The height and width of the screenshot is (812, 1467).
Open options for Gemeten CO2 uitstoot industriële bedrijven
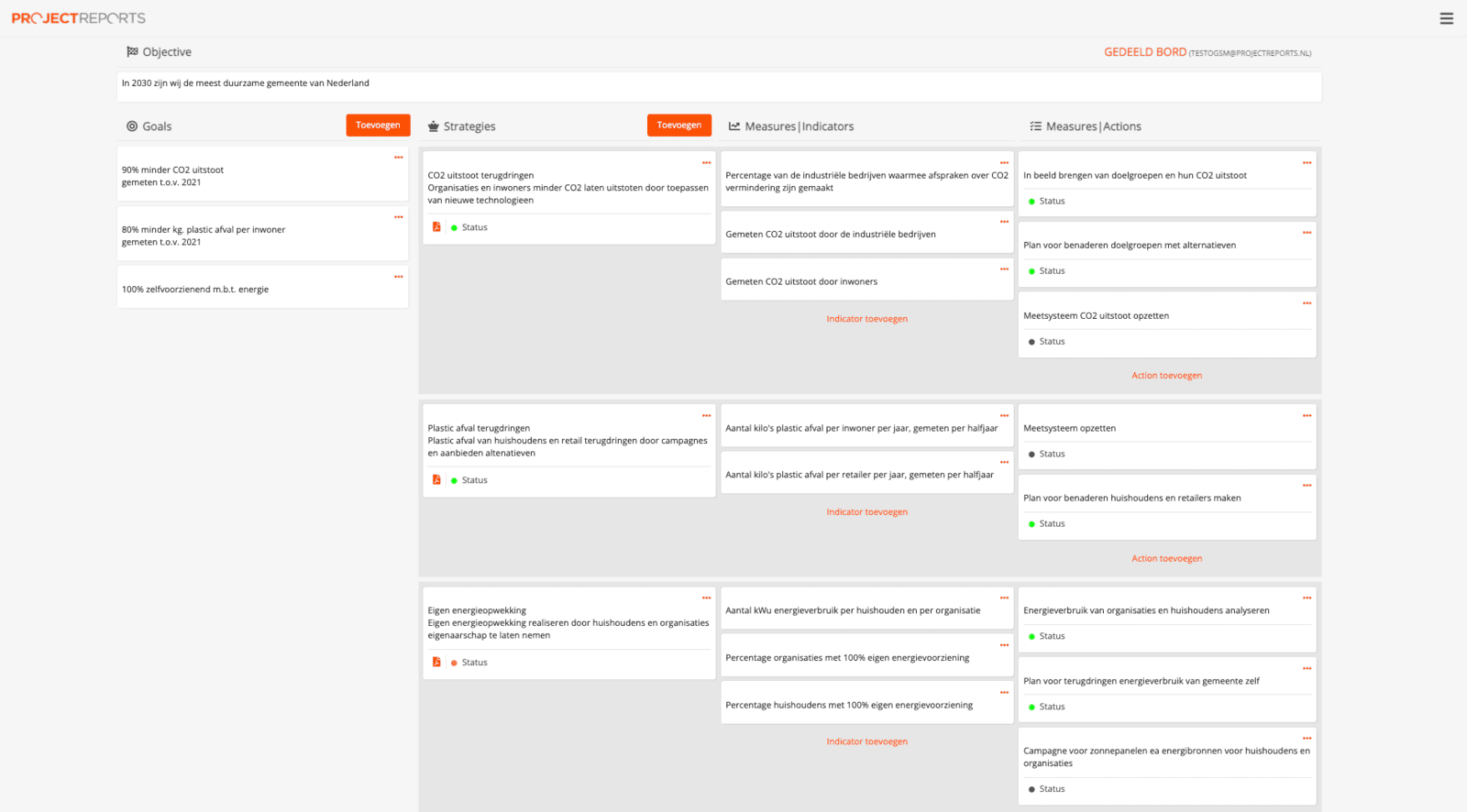point(1004,222)
